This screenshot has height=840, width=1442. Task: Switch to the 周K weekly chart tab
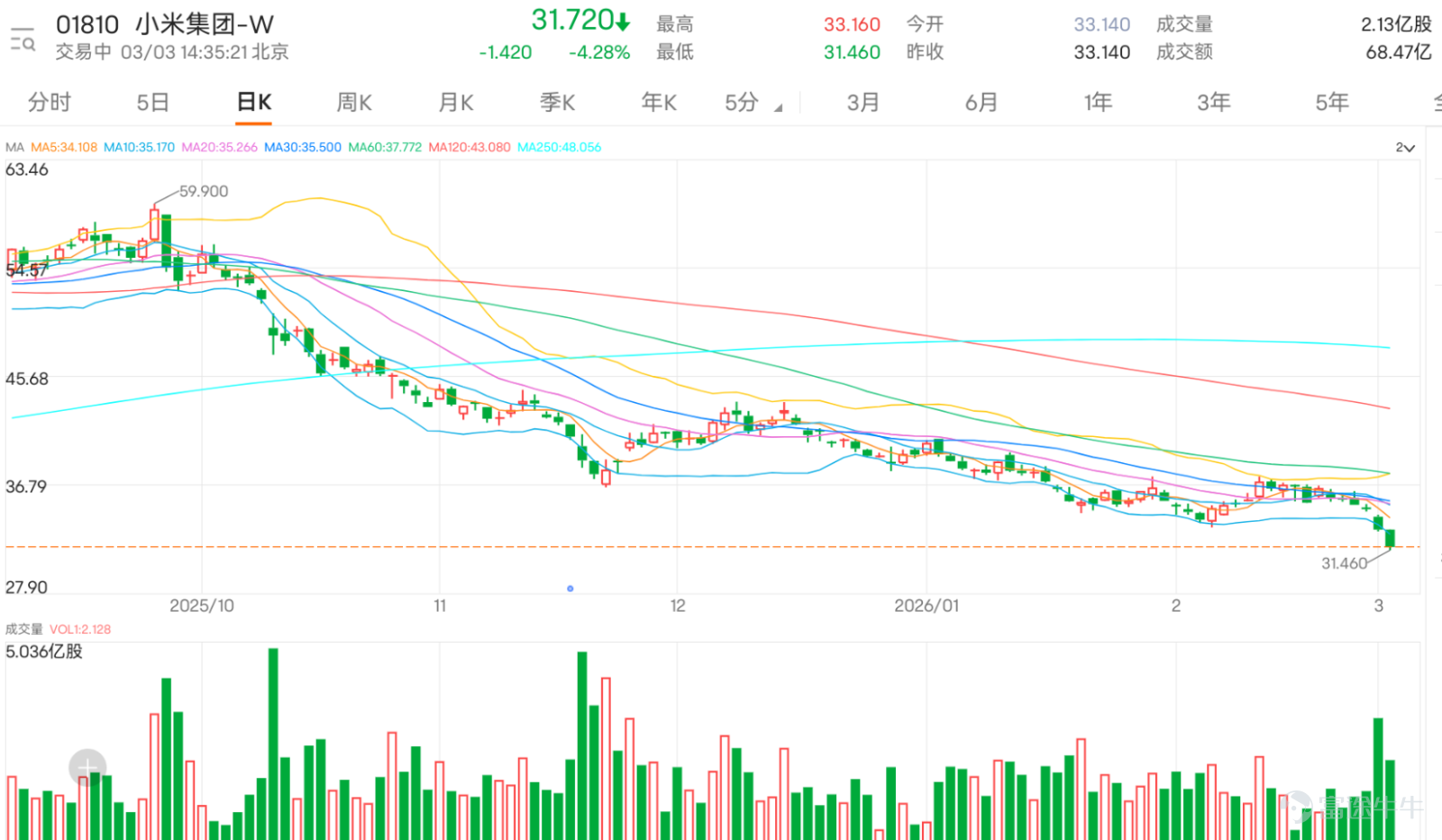click(354, 103)
